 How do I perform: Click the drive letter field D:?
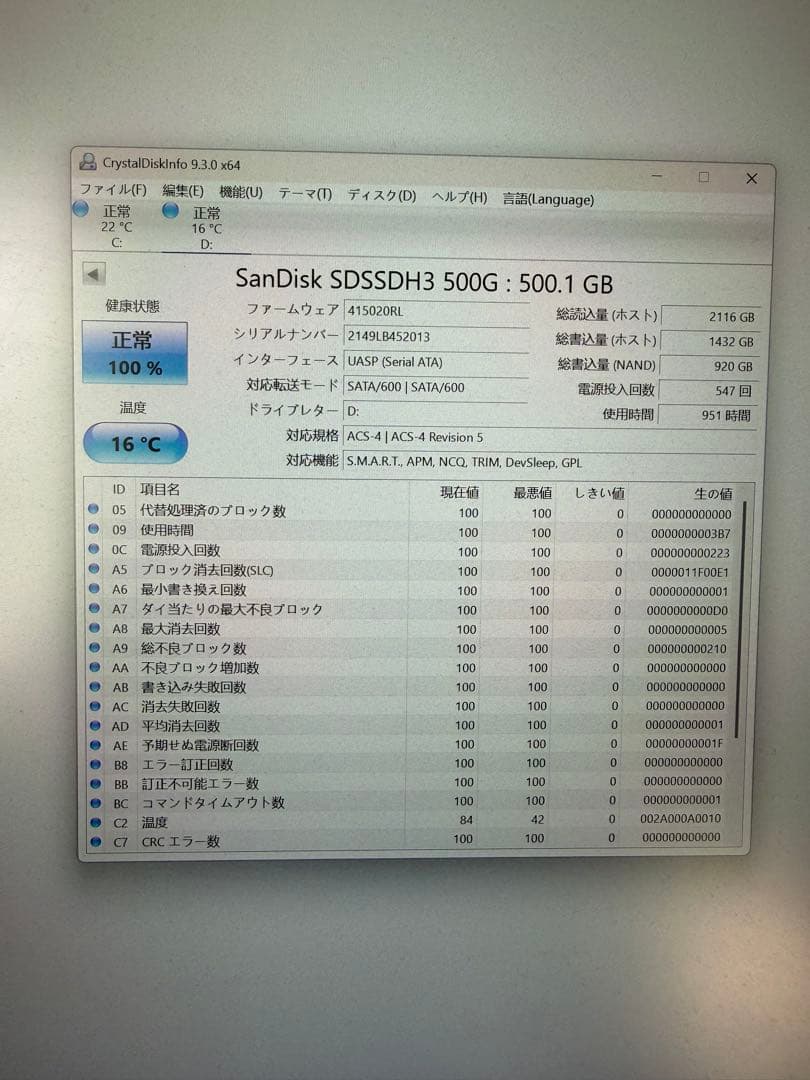(x=436, y=412)
